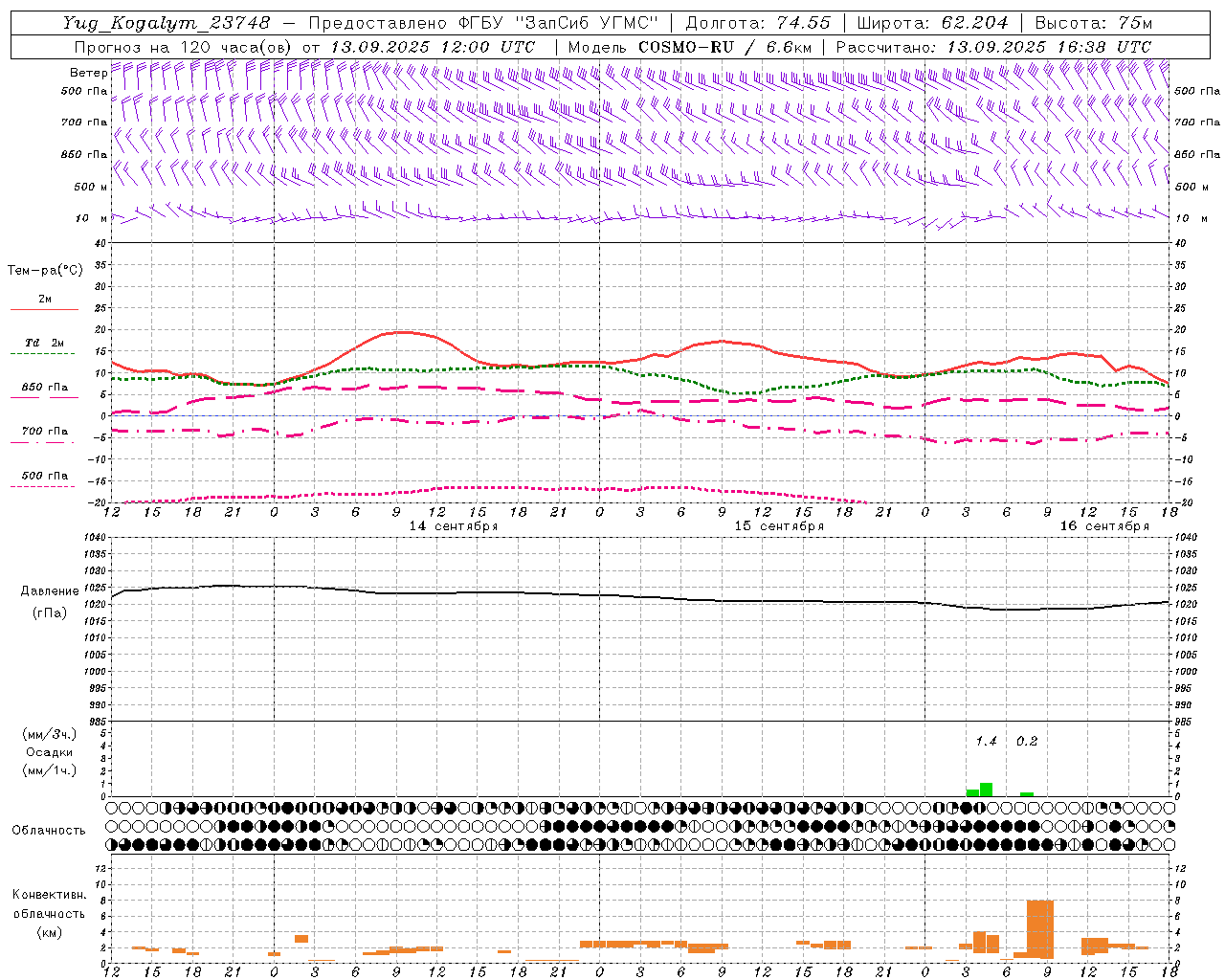Image resolution: width=1225 pixels, height=980 pixels.
Task: Click the Модель COSMO-RU / 6.6км text
Action: [689, 47]
